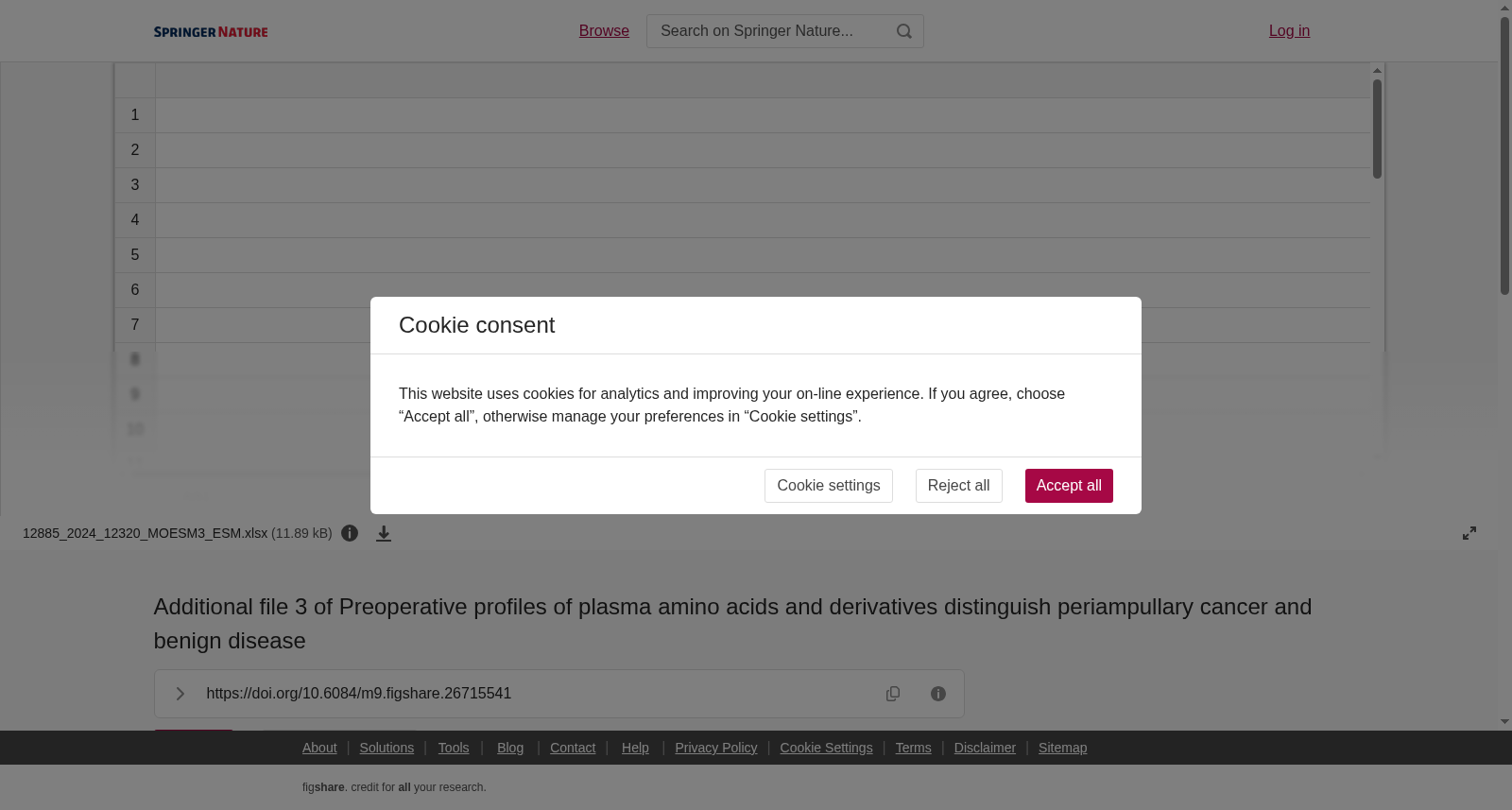Screen dimensions: 1512x810
Task: Click the page's main vertical scrollbar
Action: [x=1504, y=156]
